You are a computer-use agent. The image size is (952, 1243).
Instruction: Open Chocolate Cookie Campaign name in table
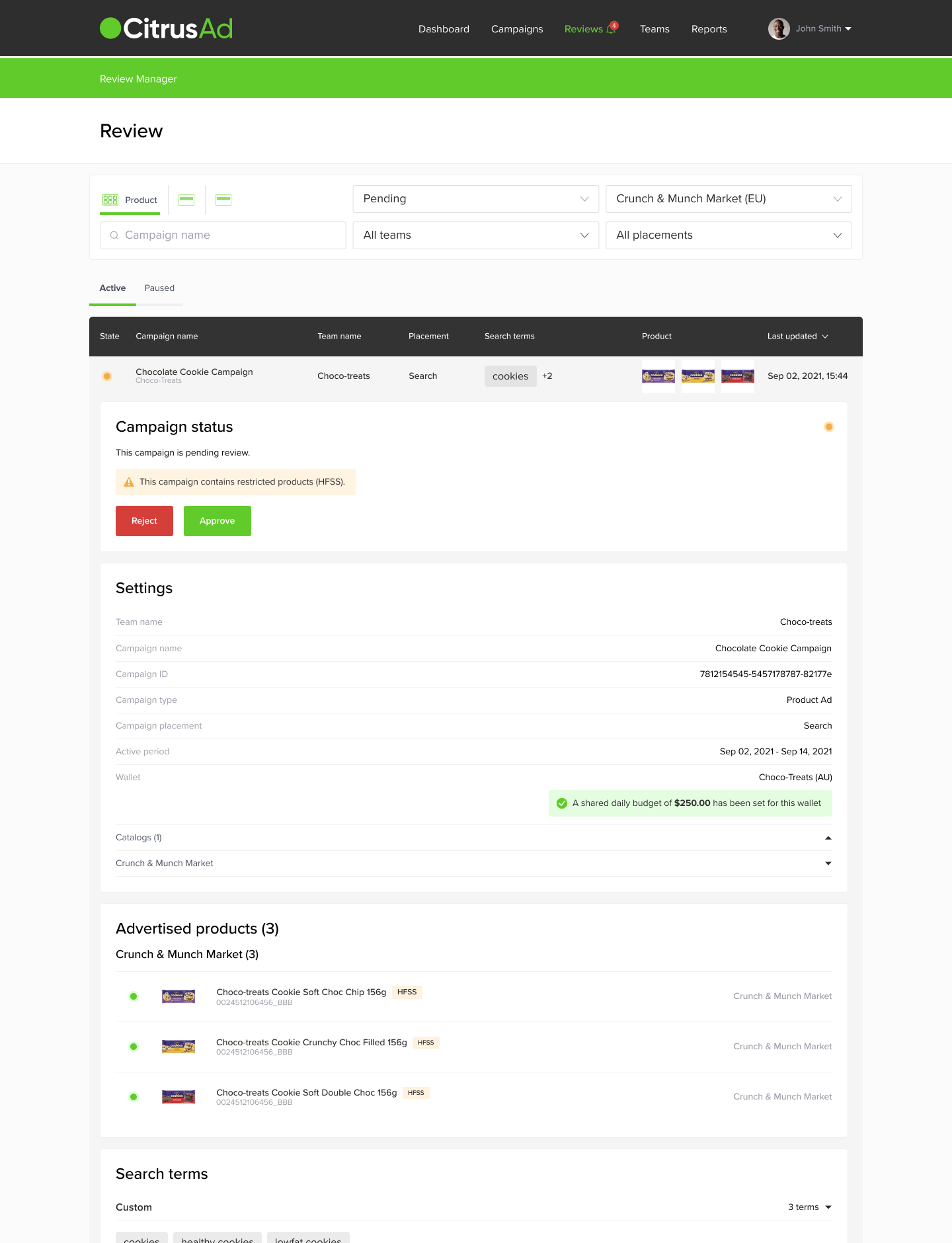[194, 372]
